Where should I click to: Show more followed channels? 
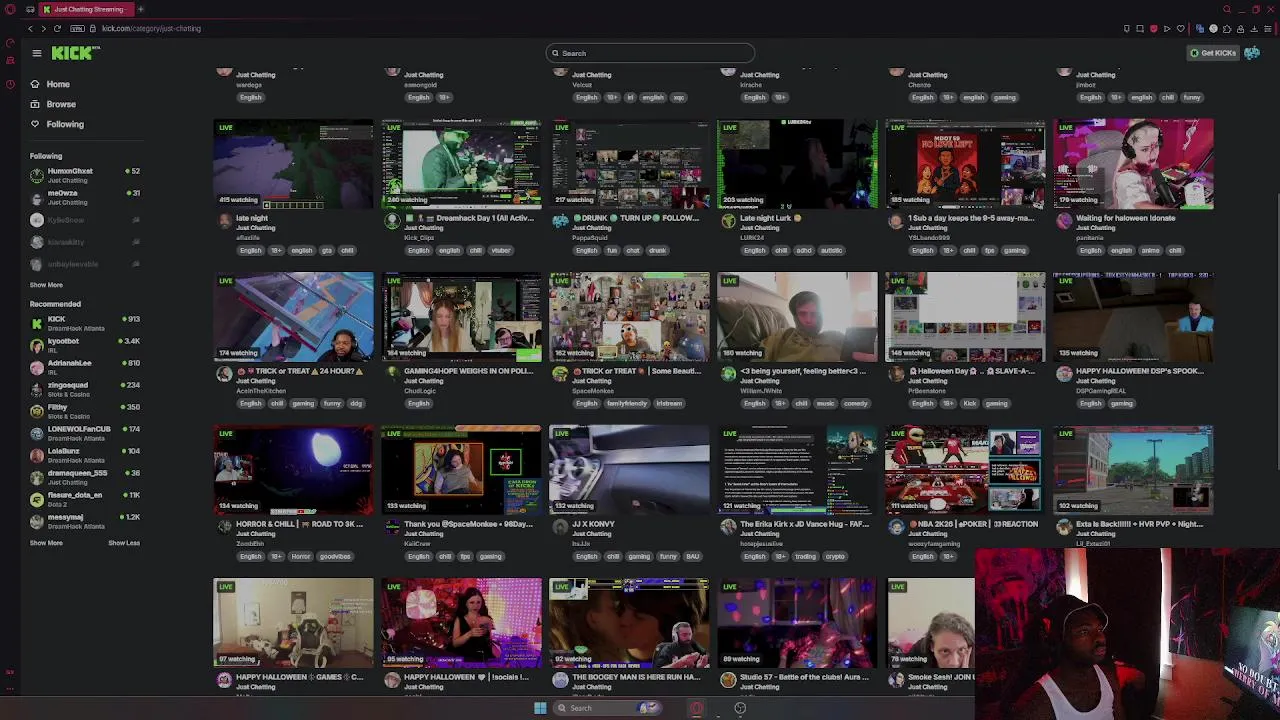pos(46,285)
